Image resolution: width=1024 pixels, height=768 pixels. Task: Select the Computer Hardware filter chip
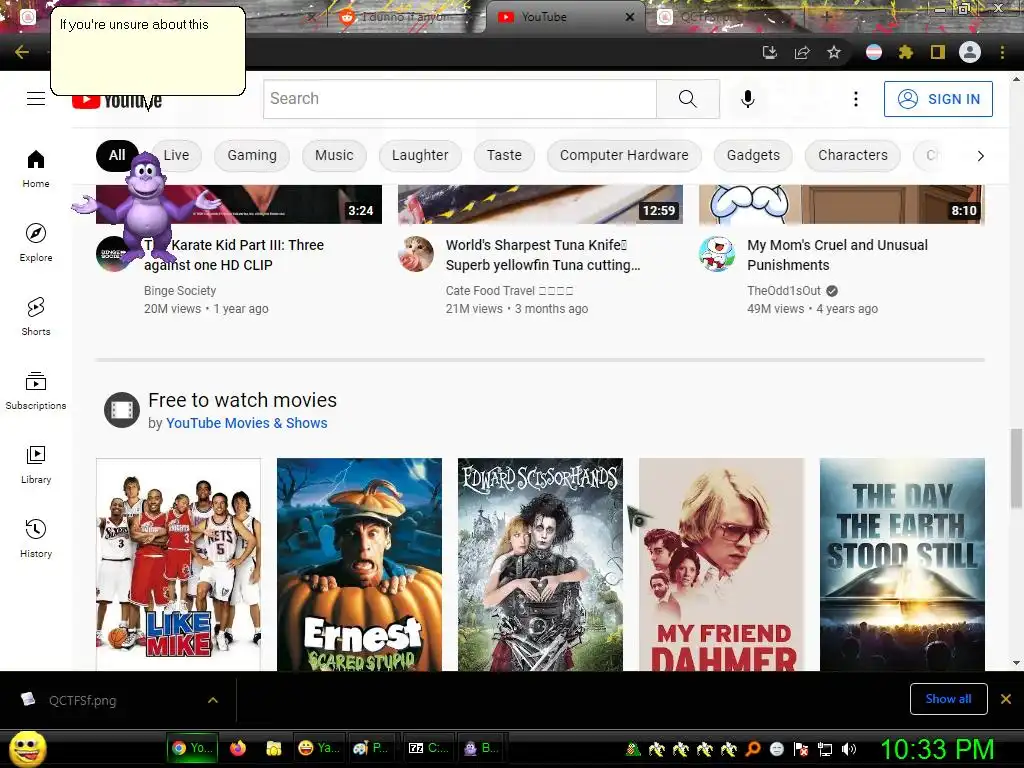624,155
